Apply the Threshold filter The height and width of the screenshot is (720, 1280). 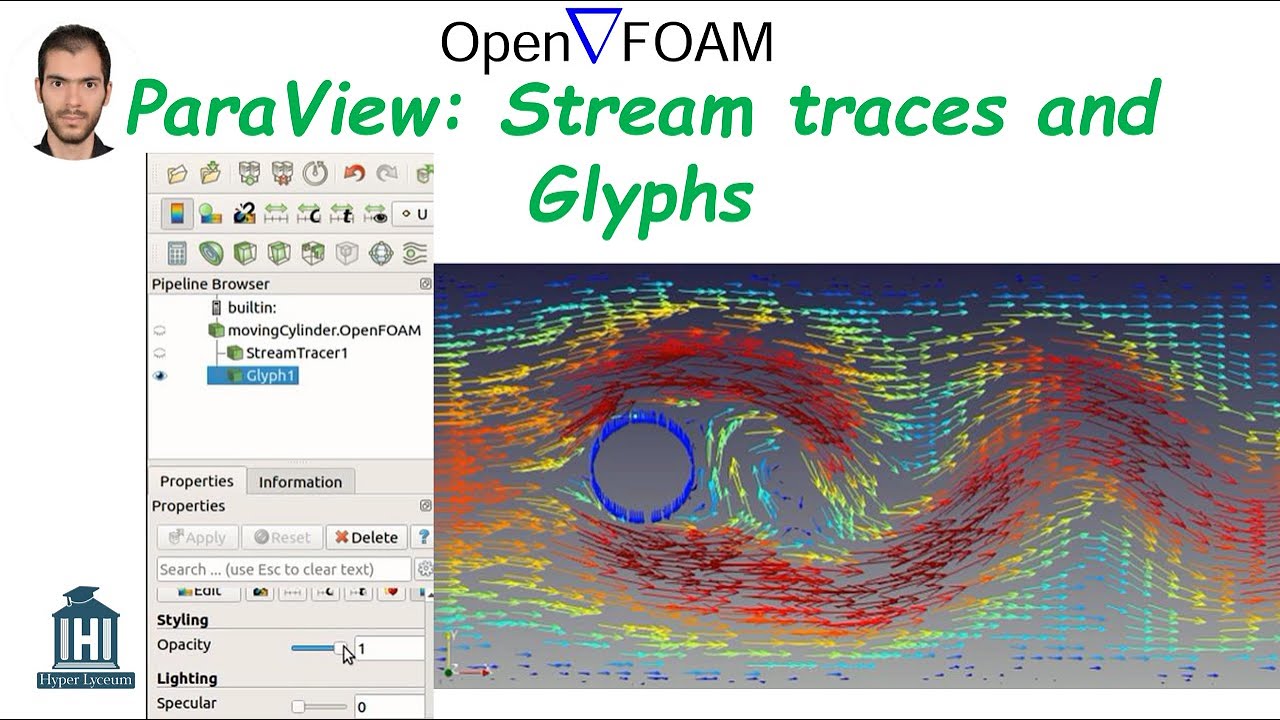[313, 253]
